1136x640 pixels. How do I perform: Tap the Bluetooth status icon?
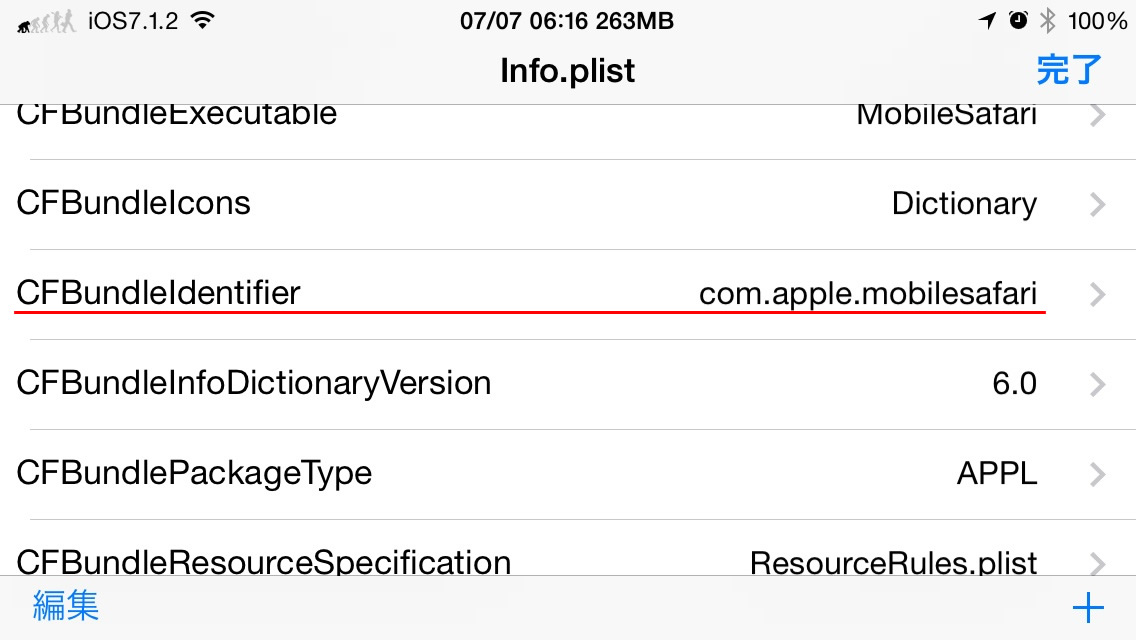pos(1048,20)
